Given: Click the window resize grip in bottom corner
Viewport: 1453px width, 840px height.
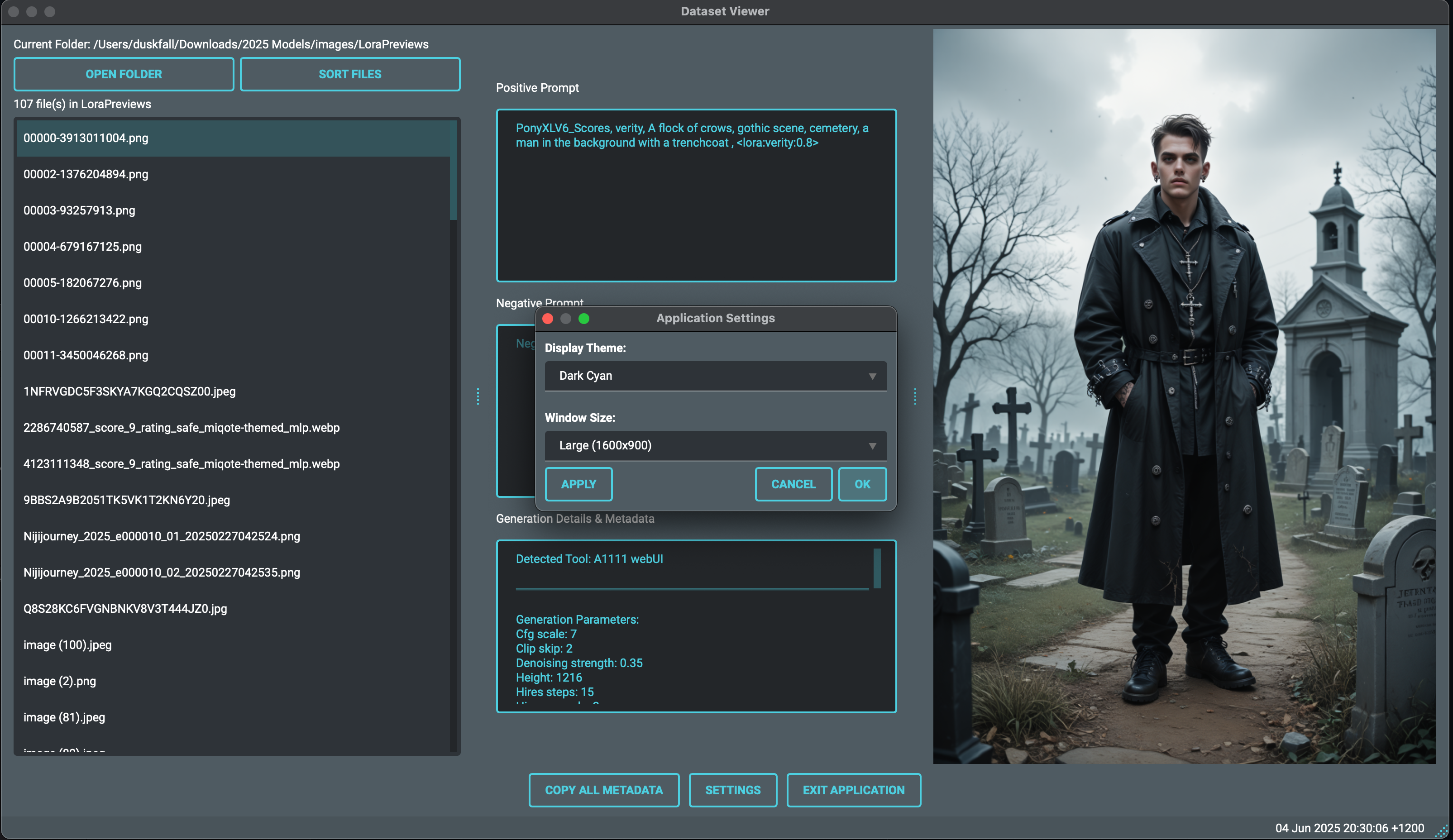Looking at the screenshot, I should pos(1442,831).
